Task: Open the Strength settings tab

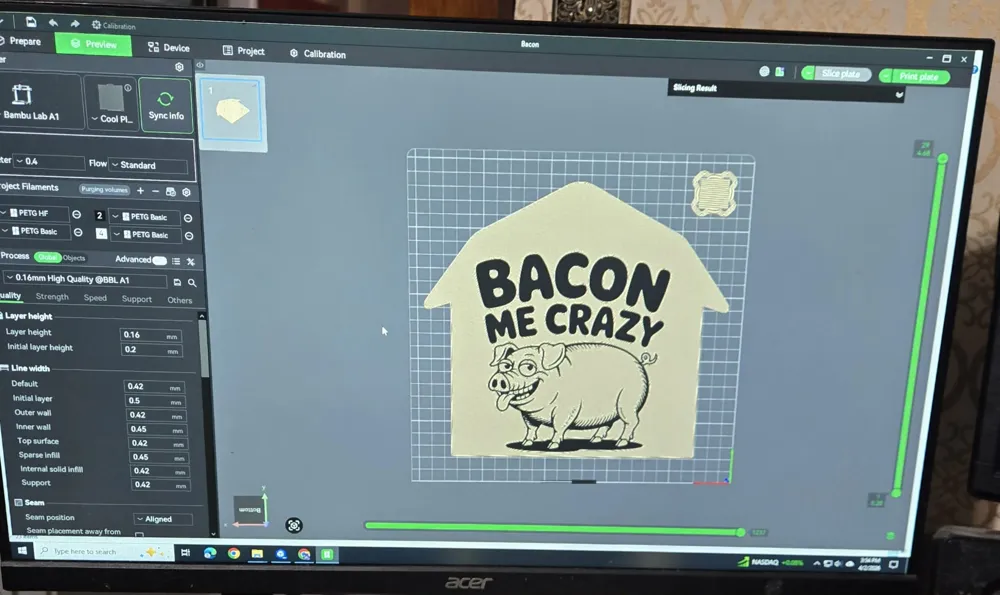Action: coord(52,297)
